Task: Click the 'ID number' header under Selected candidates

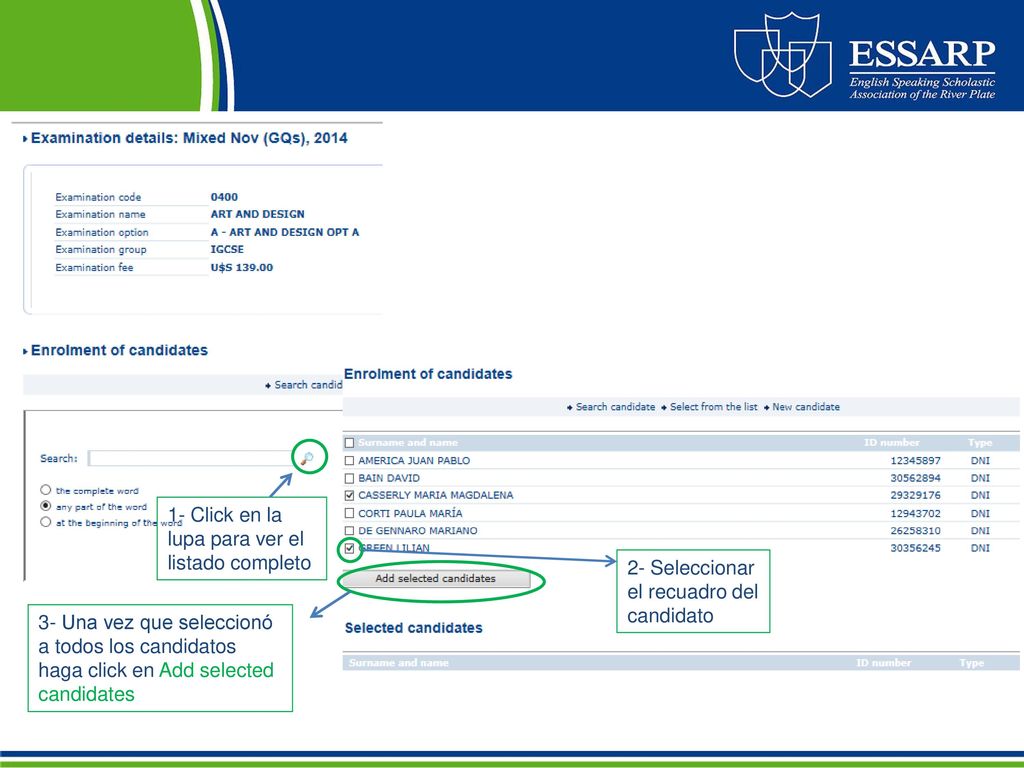Action: click(x=883, y=663)
